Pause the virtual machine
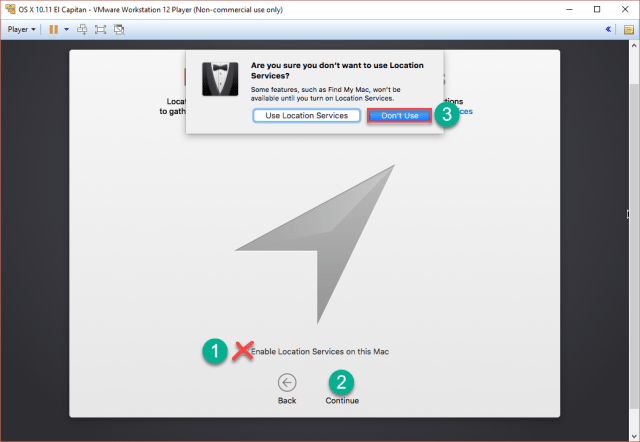 click(53, 29)
